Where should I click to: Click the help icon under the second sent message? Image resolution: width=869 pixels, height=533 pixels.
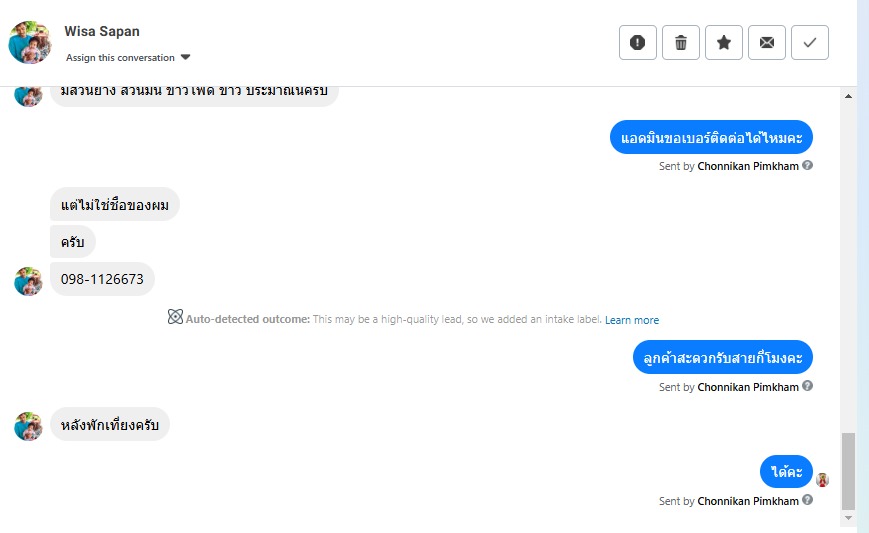[x=808, y=387]
